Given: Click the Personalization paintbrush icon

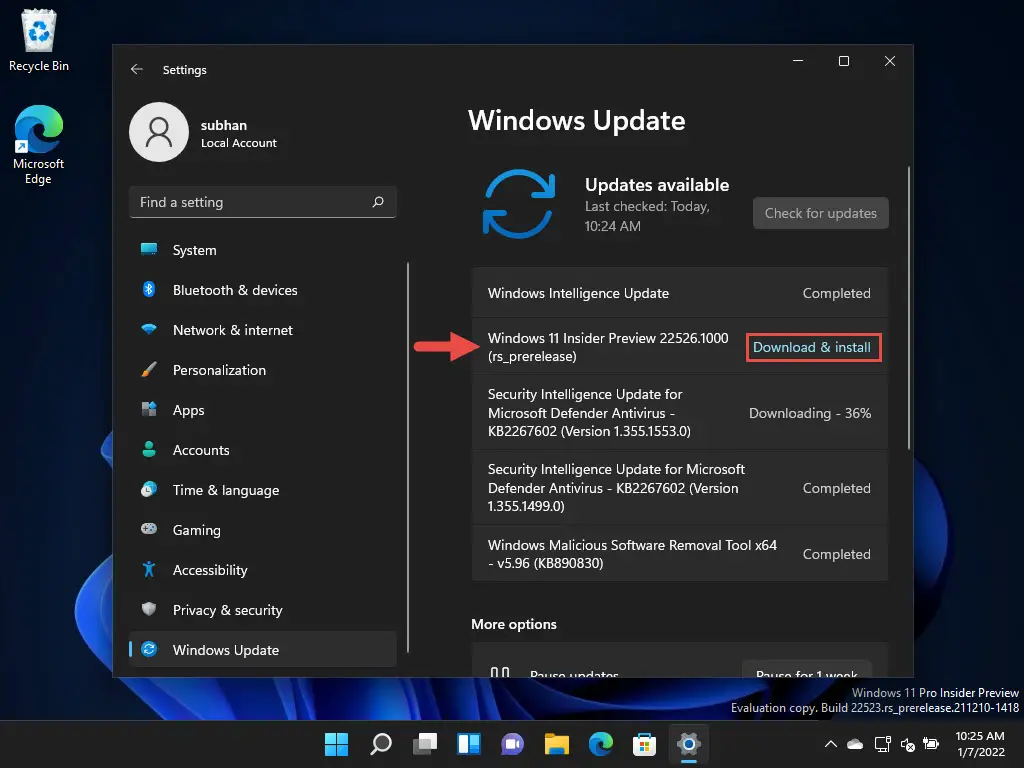Looking at the screenshot, I should [149, 370].
